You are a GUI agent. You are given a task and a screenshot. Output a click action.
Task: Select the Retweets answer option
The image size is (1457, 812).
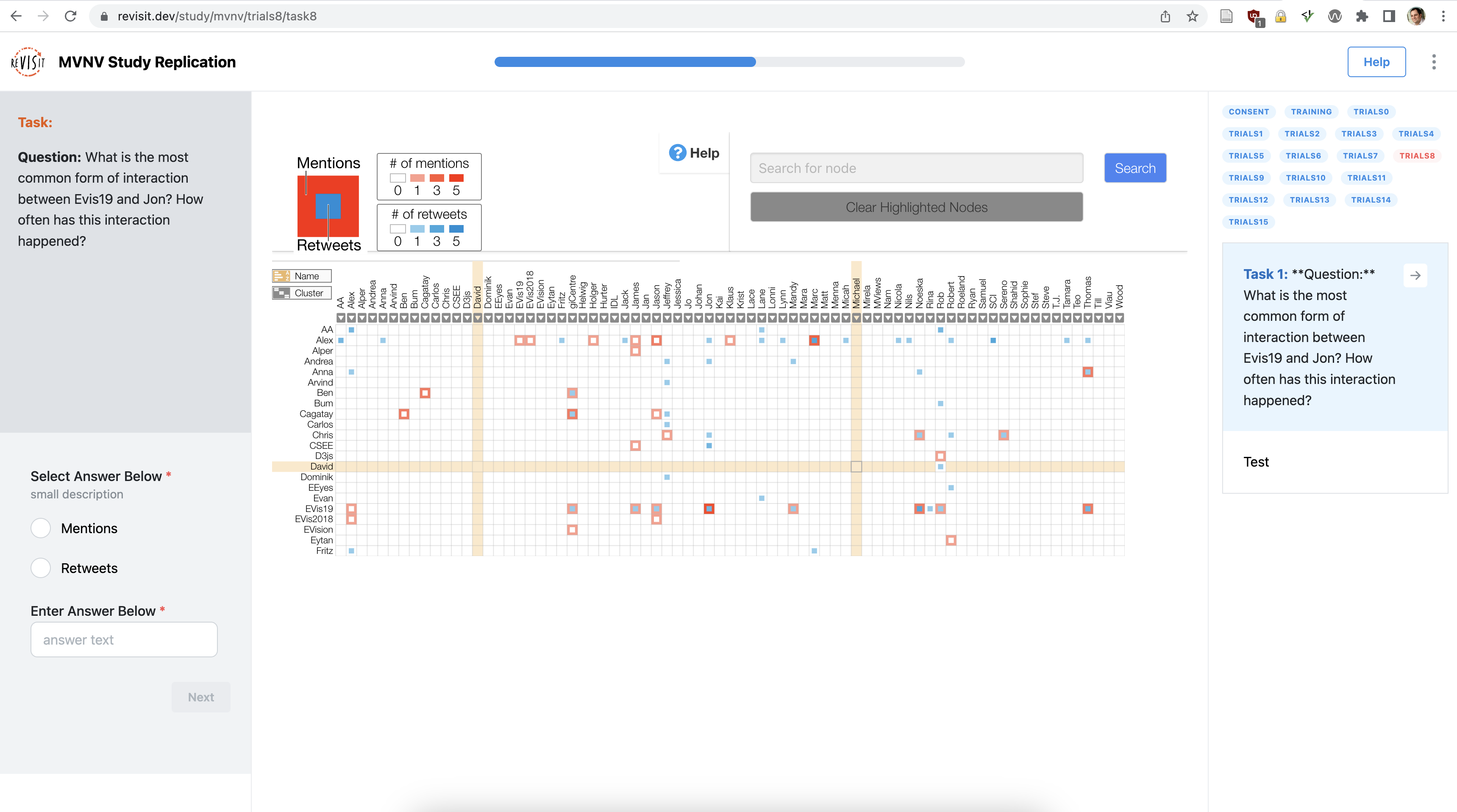coord(41,568)
